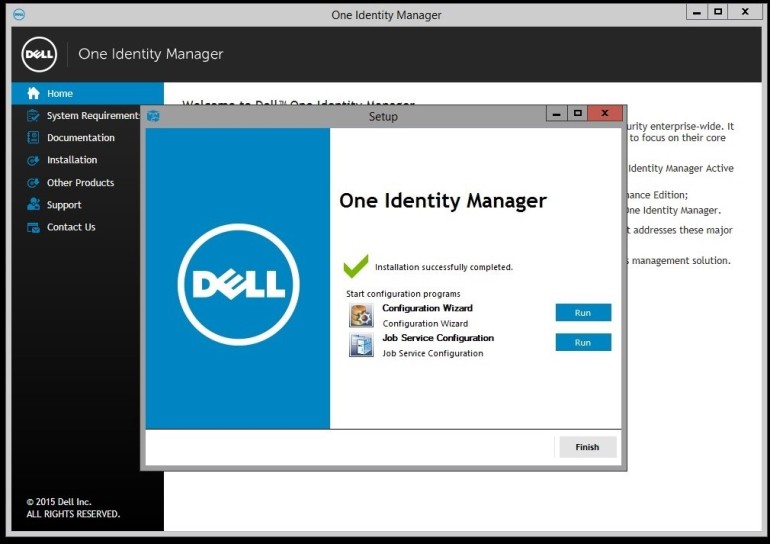Click 'One Identity Manager' header title text

pos(151,54)
